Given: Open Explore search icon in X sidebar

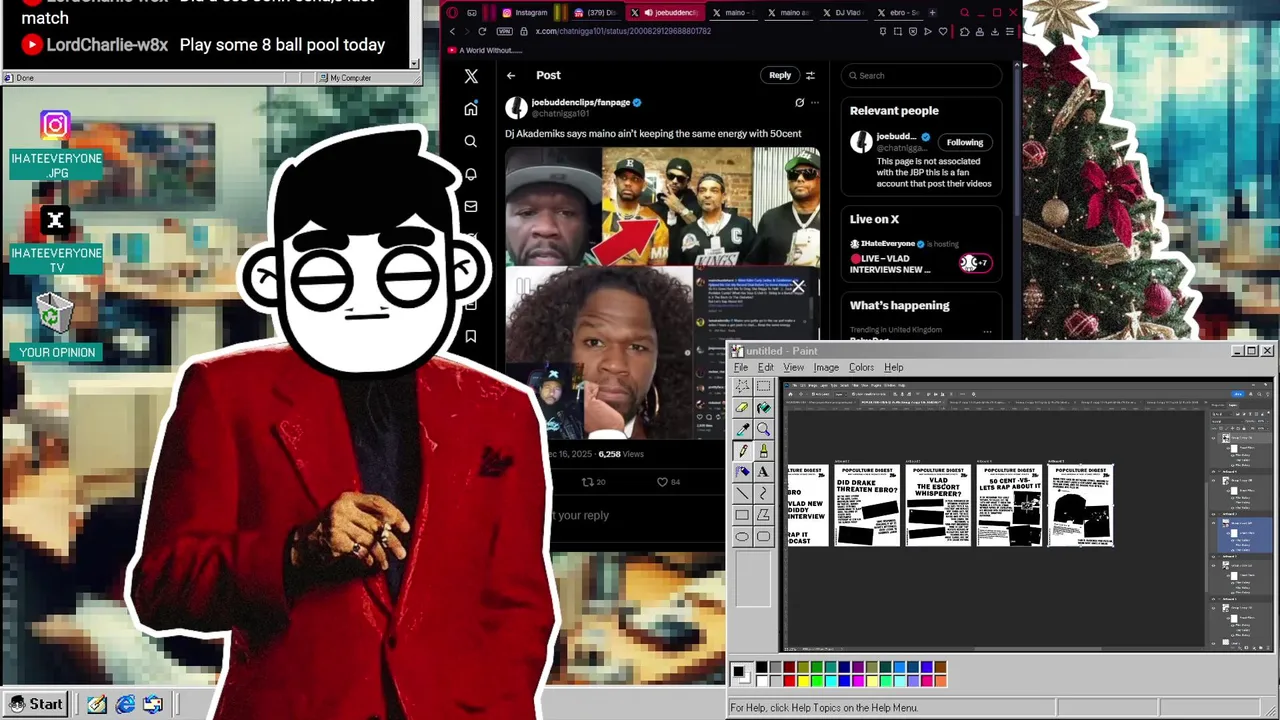Looking at the screenshot, I should click(471, 141).
